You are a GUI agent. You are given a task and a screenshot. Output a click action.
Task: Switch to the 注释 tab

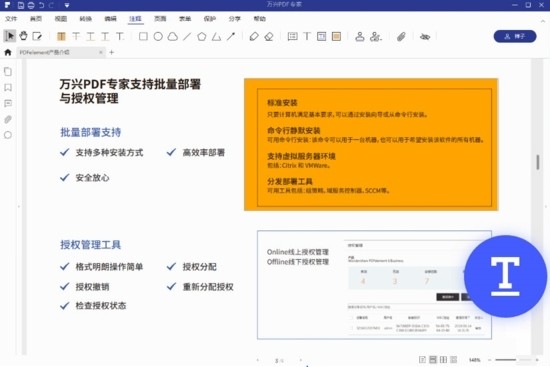[135, 19]
